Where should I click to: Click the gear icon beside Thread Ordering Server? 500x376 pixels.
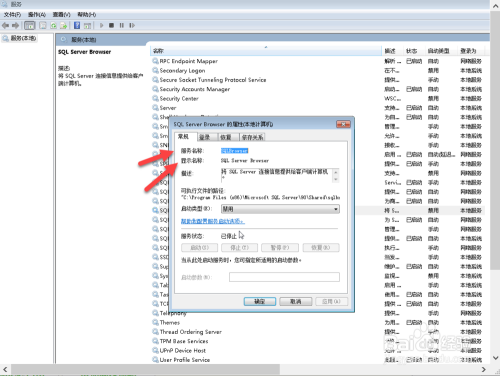point(155,332)
